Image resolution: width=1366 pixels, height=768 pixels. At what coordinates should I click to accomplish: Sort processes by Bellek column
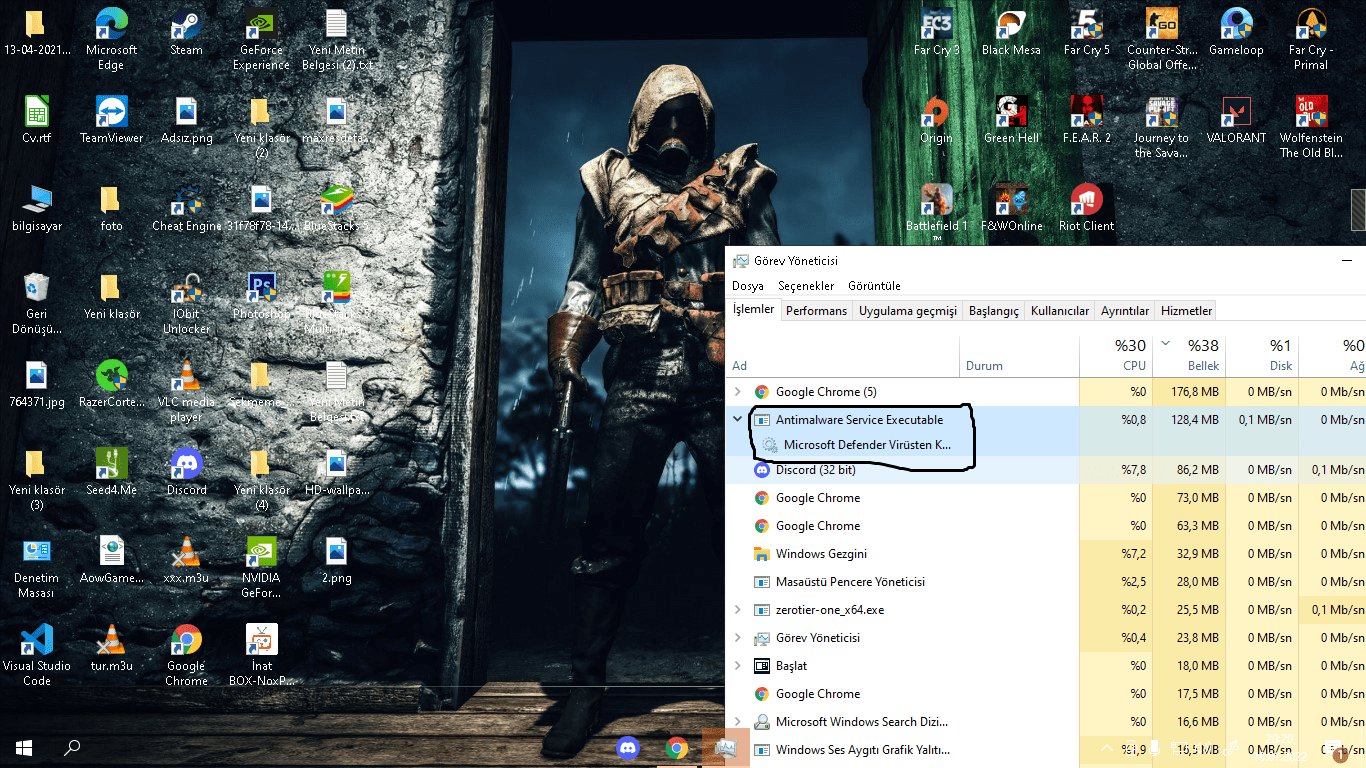click(1190, 355)
